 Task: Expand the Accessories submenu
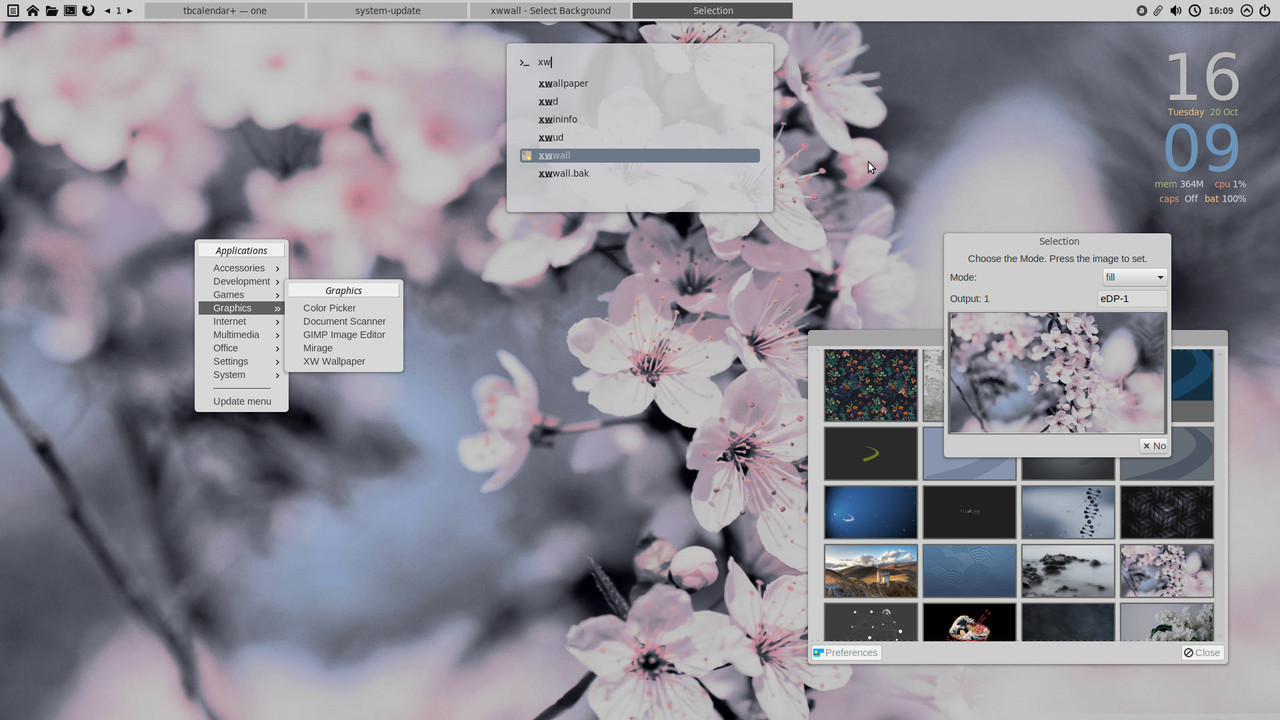click(241, 268)
